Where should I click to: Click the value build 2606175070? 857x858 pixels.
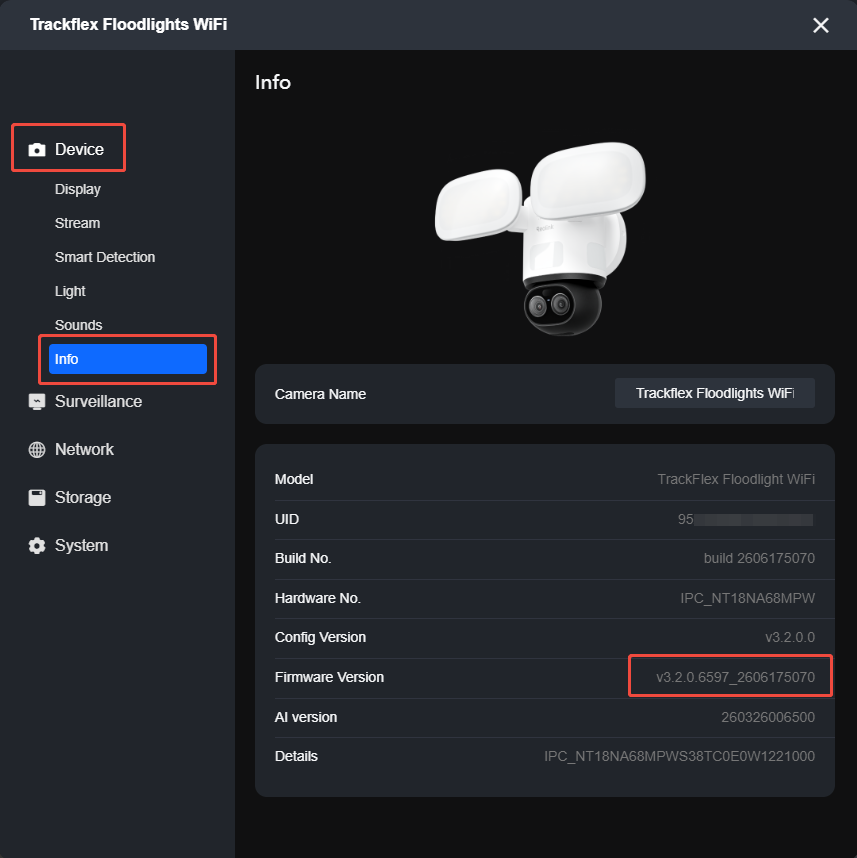[759, 559]
